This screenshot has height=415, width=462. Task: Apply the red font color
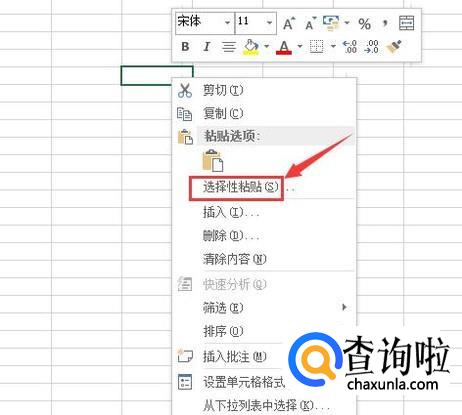pyautogui.click(x=284, y=47)
